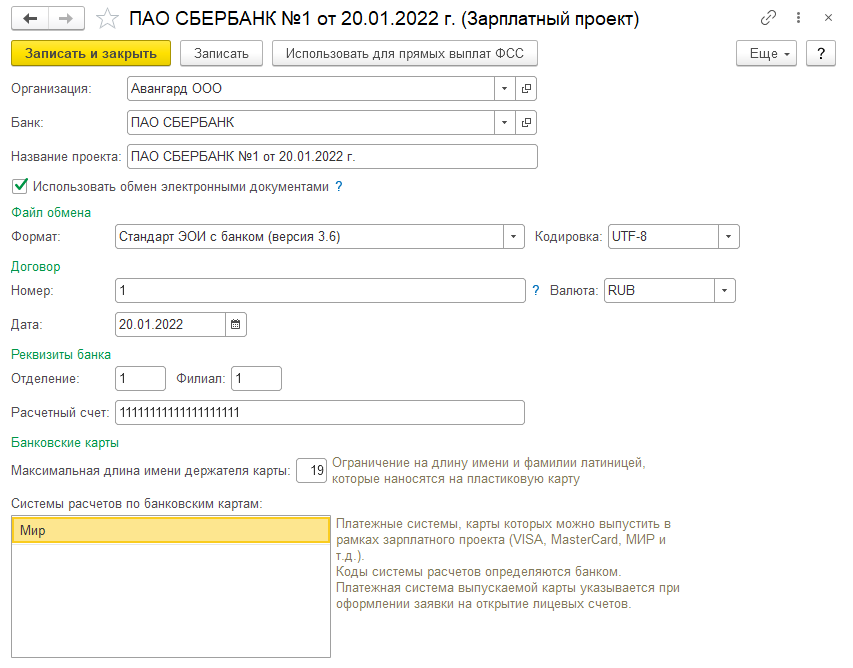
Task: Expand the Банк dropdown list
Action: click(505, 123)
